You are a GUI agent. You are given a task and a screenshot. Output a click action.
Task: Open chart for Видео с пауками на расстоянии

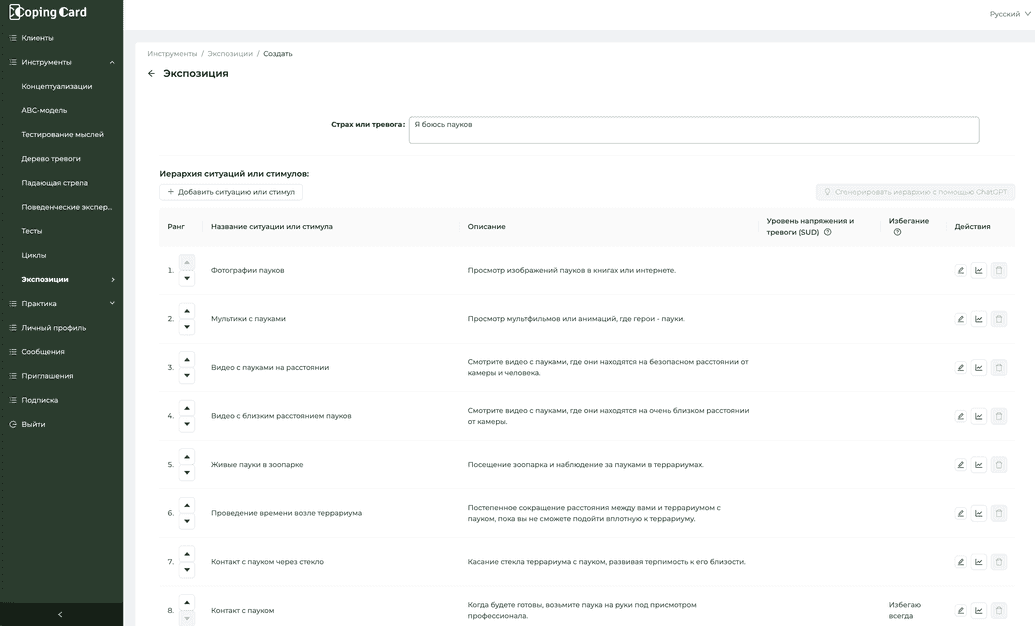[x=979, y=368]
